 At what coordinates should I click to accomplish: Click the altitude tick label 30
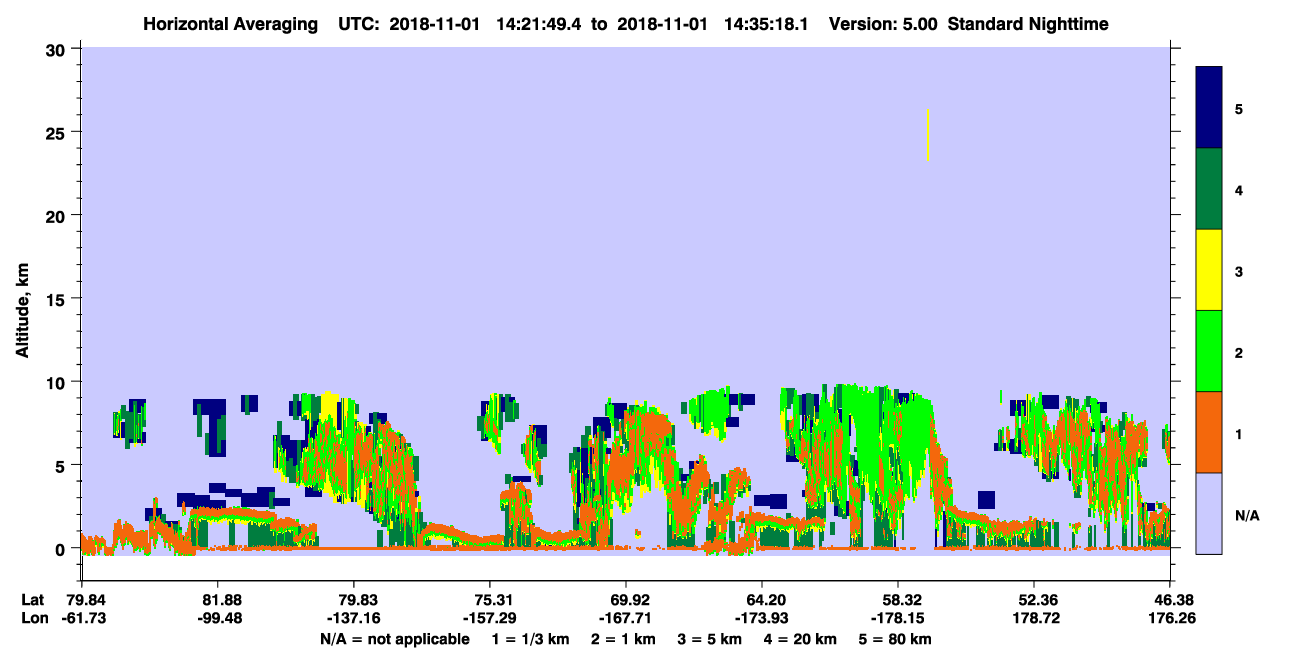coord(57,49)
